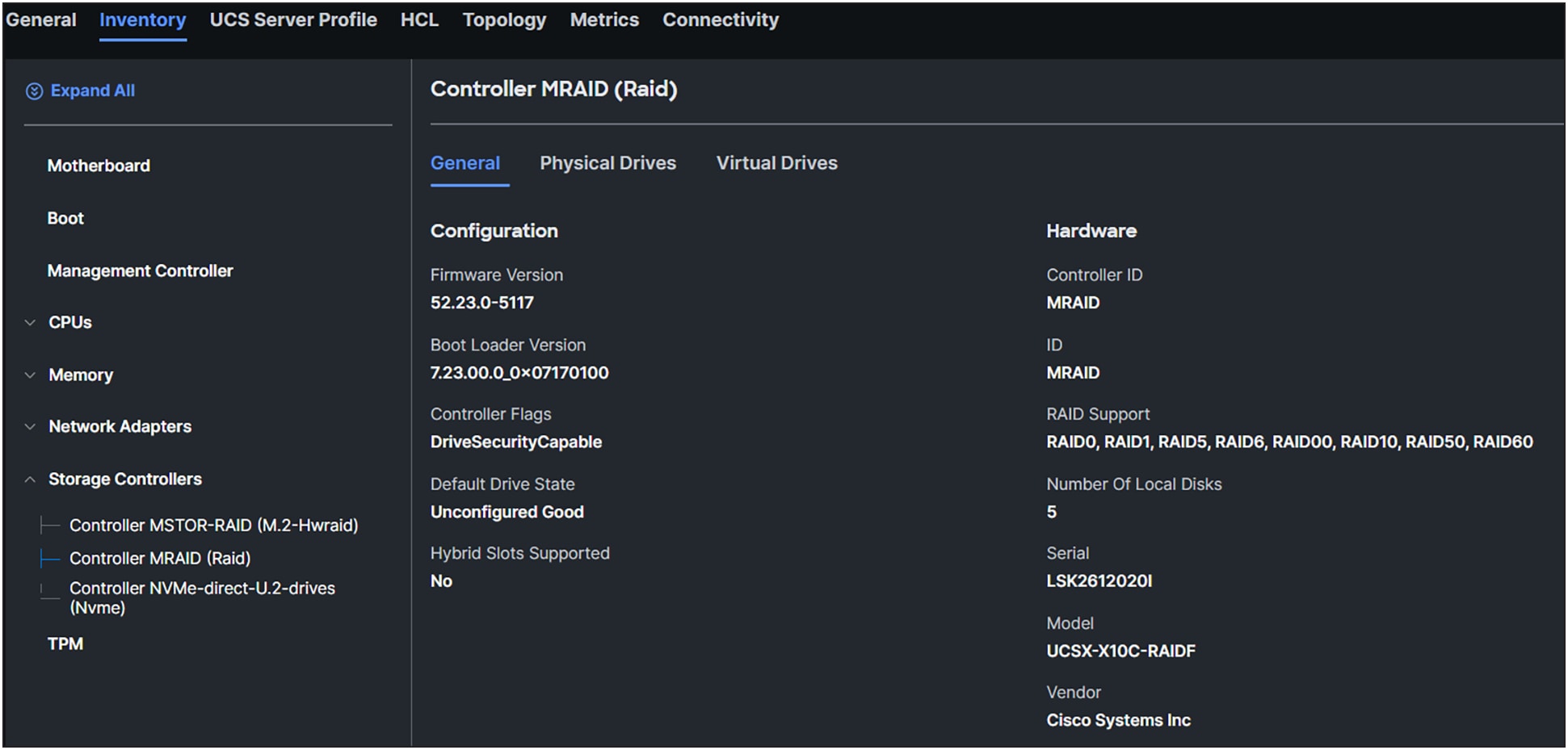Switch to the Physical Drives tab
Image resolution: width=1568 pixels, height=750 pixels.
pos(608,163)
